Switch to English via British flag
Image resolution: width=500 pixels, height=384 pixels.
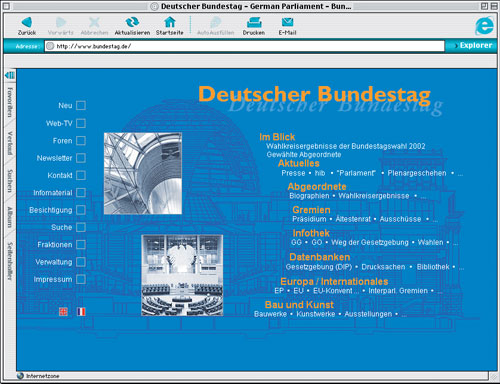pos(63,312)
